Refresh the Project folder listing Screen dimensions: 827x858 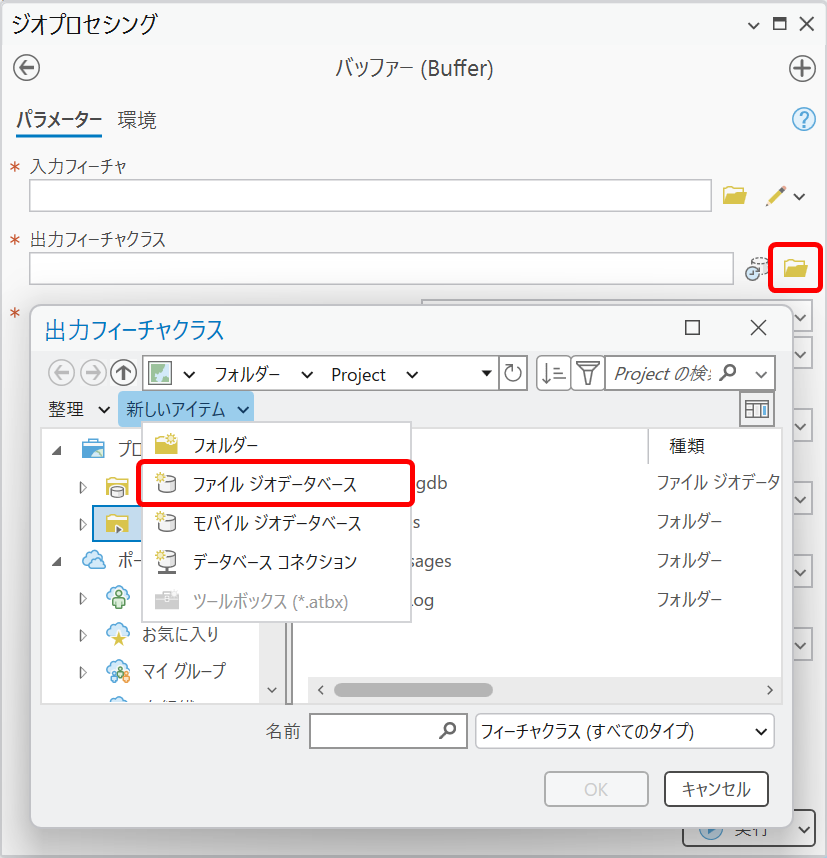(513, 374)
